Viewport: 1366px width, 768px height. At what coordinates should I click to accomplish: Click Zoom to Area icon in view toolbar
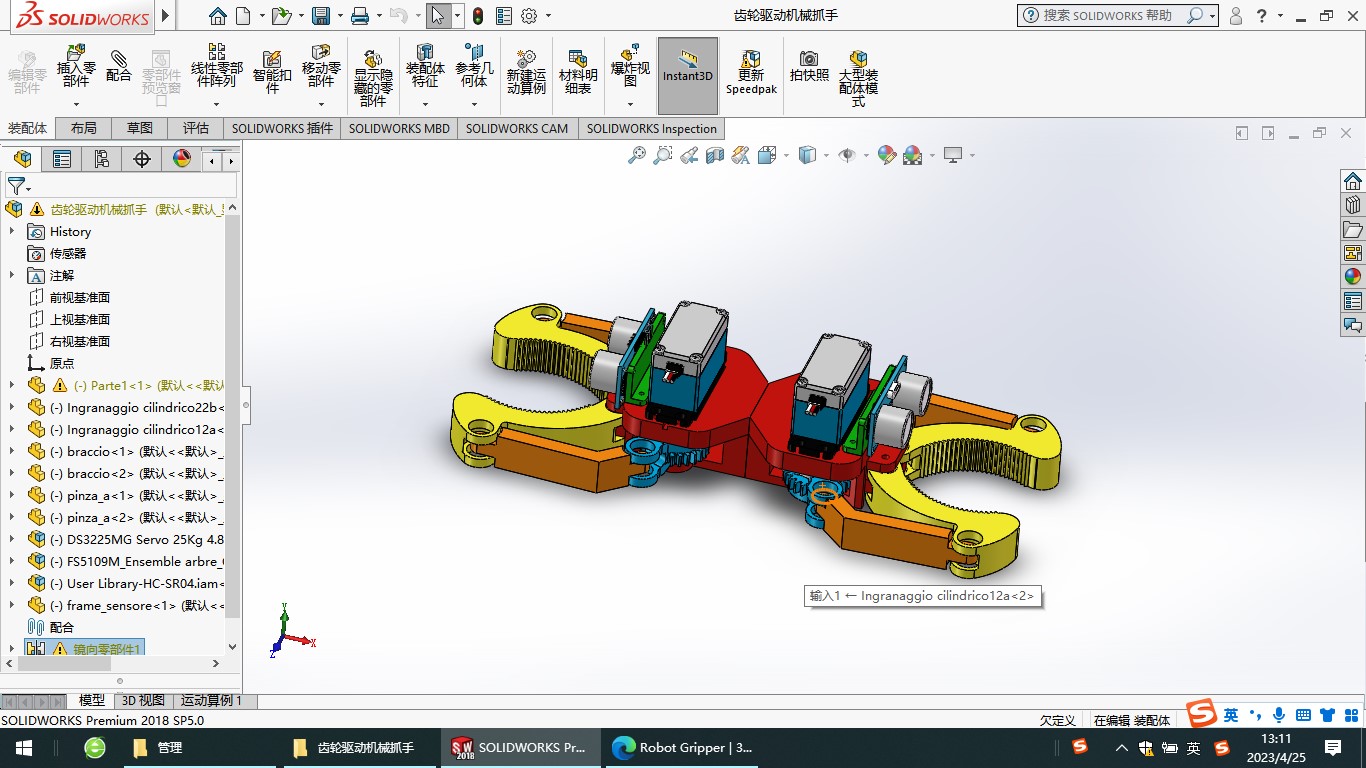click(663, 155)
